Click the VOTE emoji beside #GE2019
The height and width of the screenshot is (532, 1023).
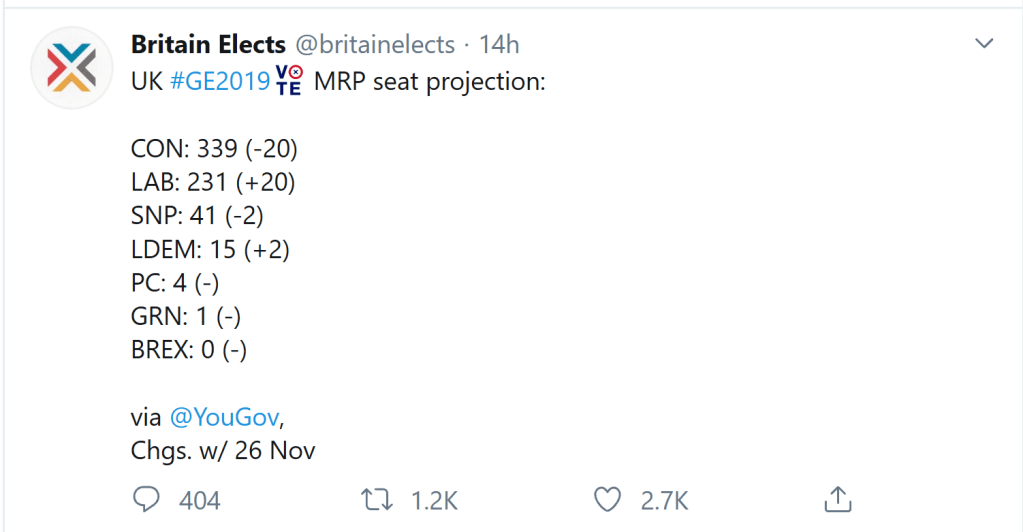[289, 81]
